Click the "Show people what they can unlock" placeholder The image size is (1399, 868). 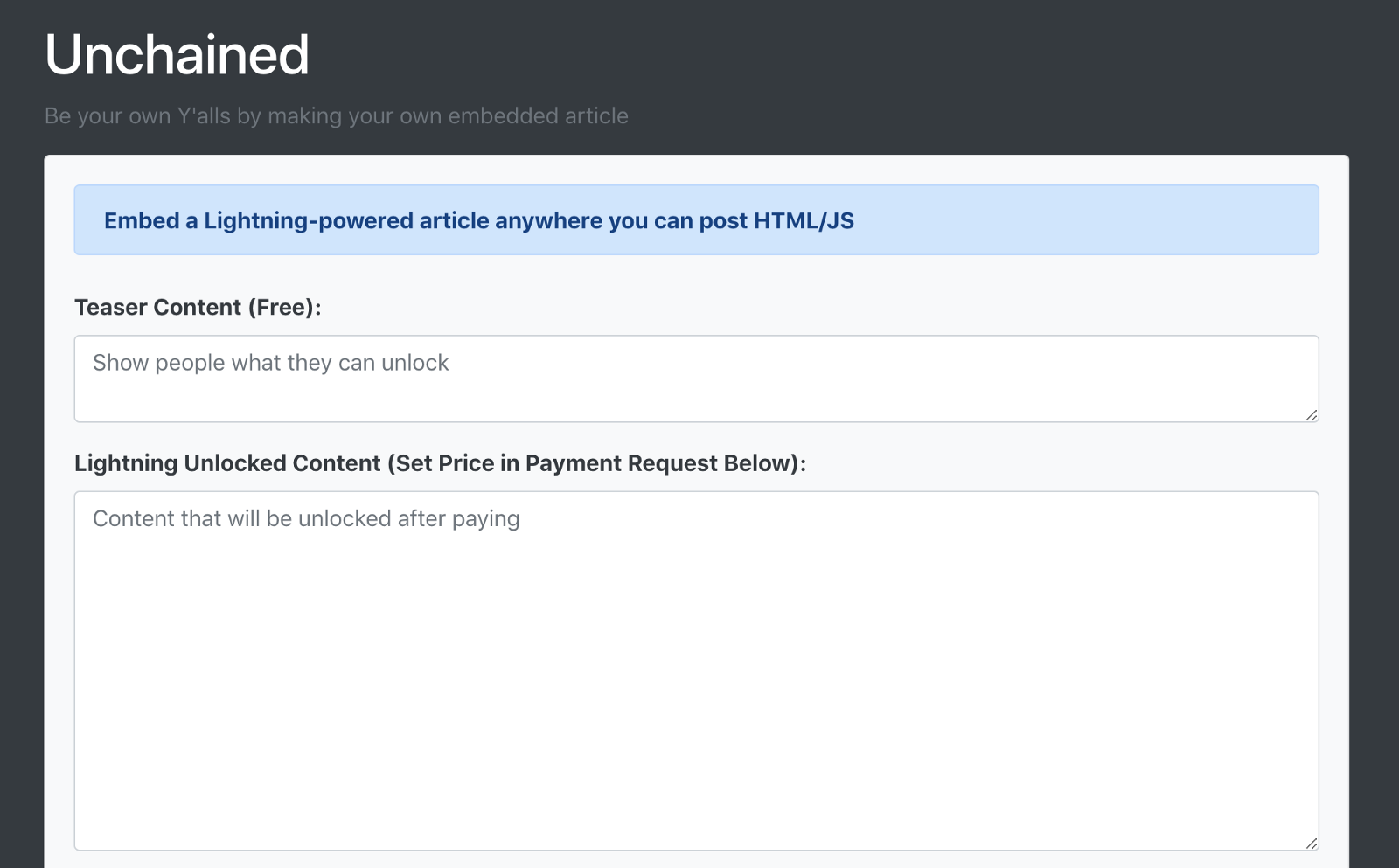pos(270,363)
